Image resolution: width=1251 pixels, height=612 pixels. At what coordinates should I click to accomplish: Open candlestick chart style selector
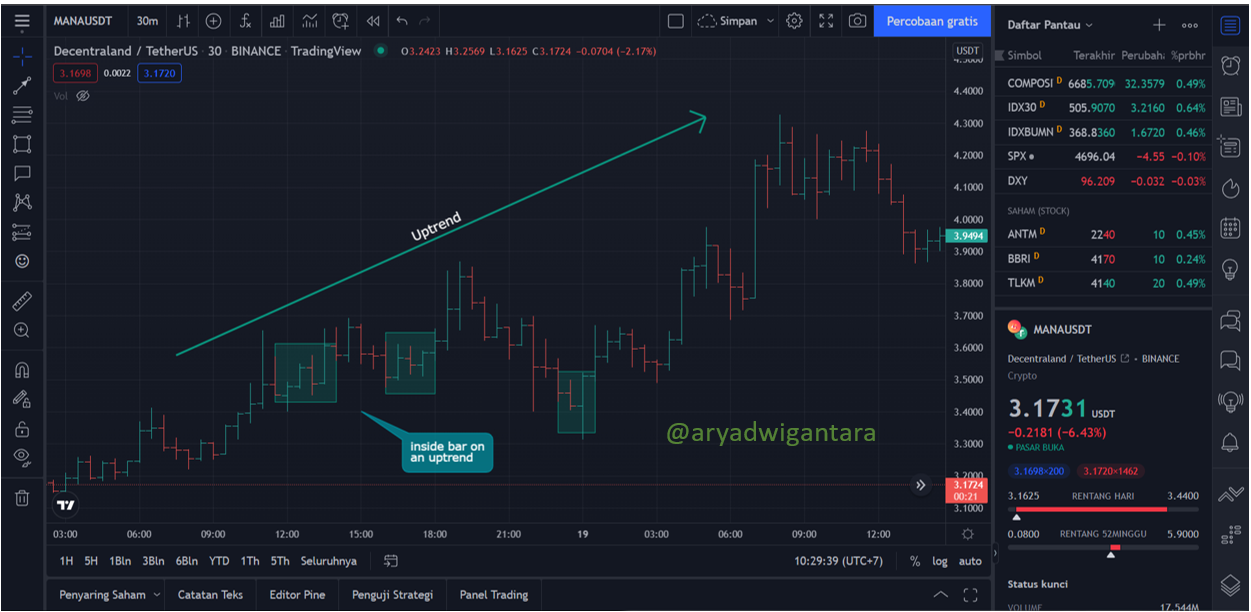coord(182,20)
